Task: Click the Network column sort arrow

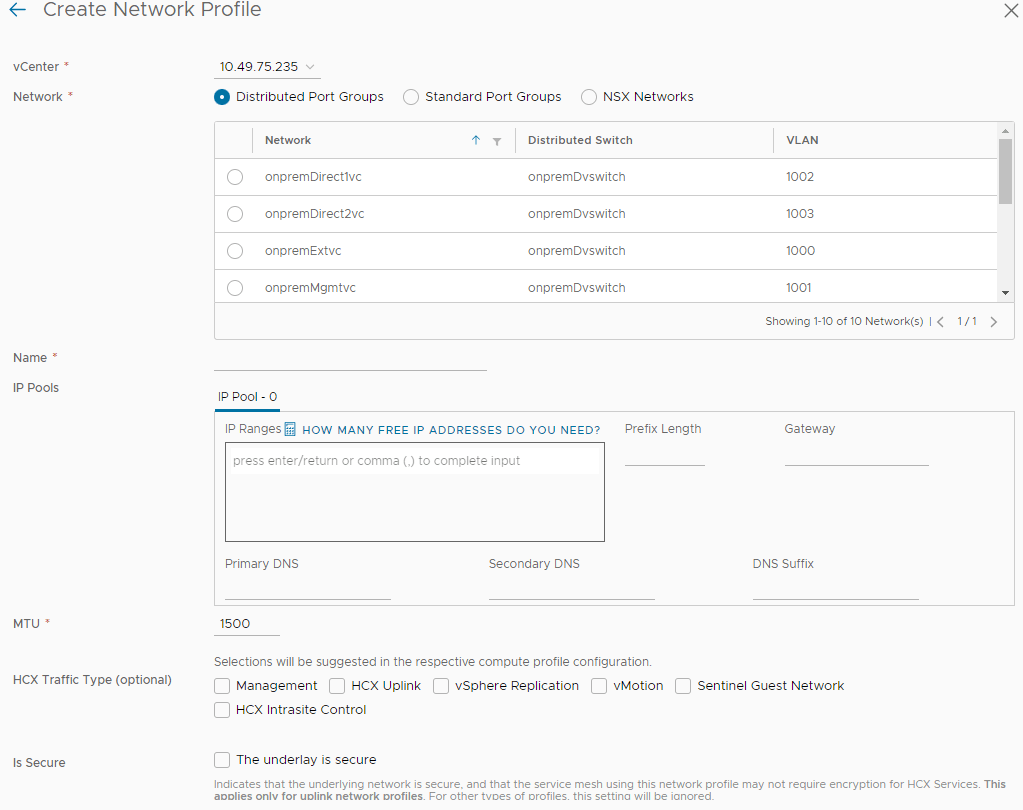Action: [x=476, y=141]
